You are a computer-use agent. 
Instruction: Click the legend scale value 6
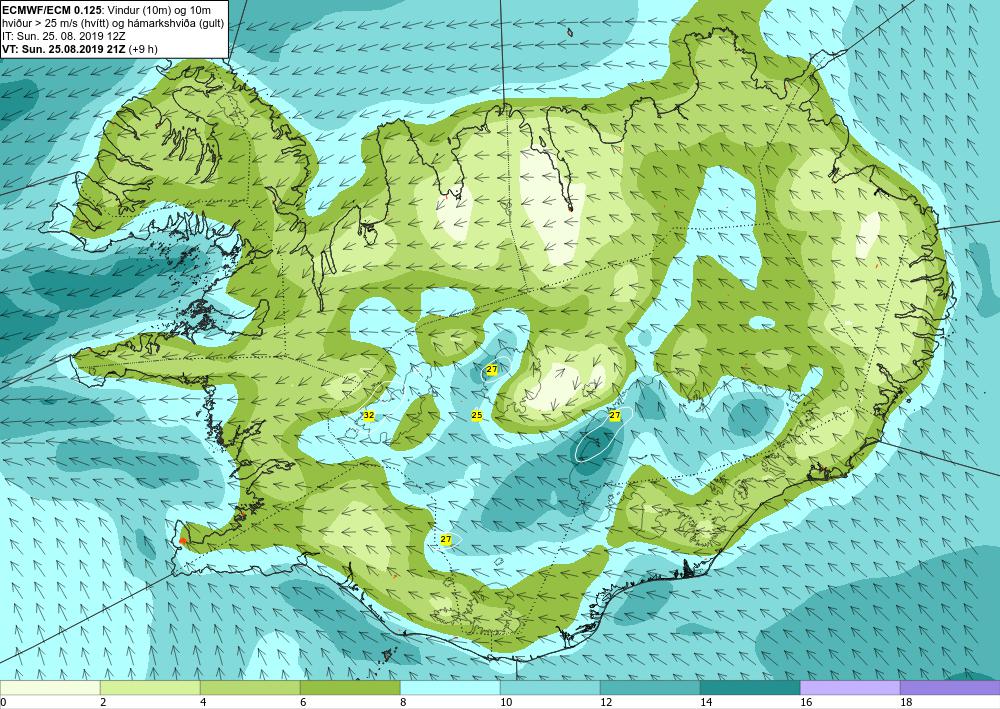304,703
